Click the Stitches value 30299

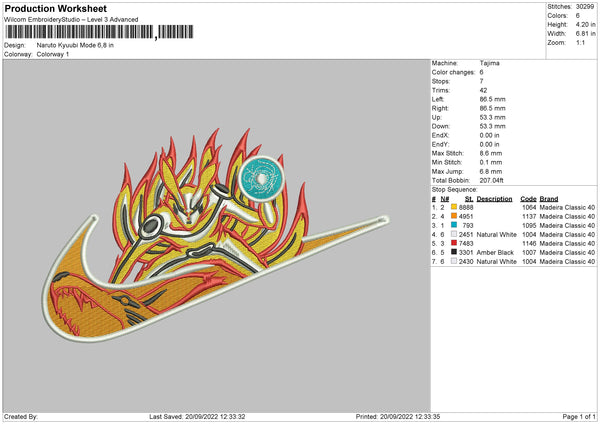click(585, 7)
